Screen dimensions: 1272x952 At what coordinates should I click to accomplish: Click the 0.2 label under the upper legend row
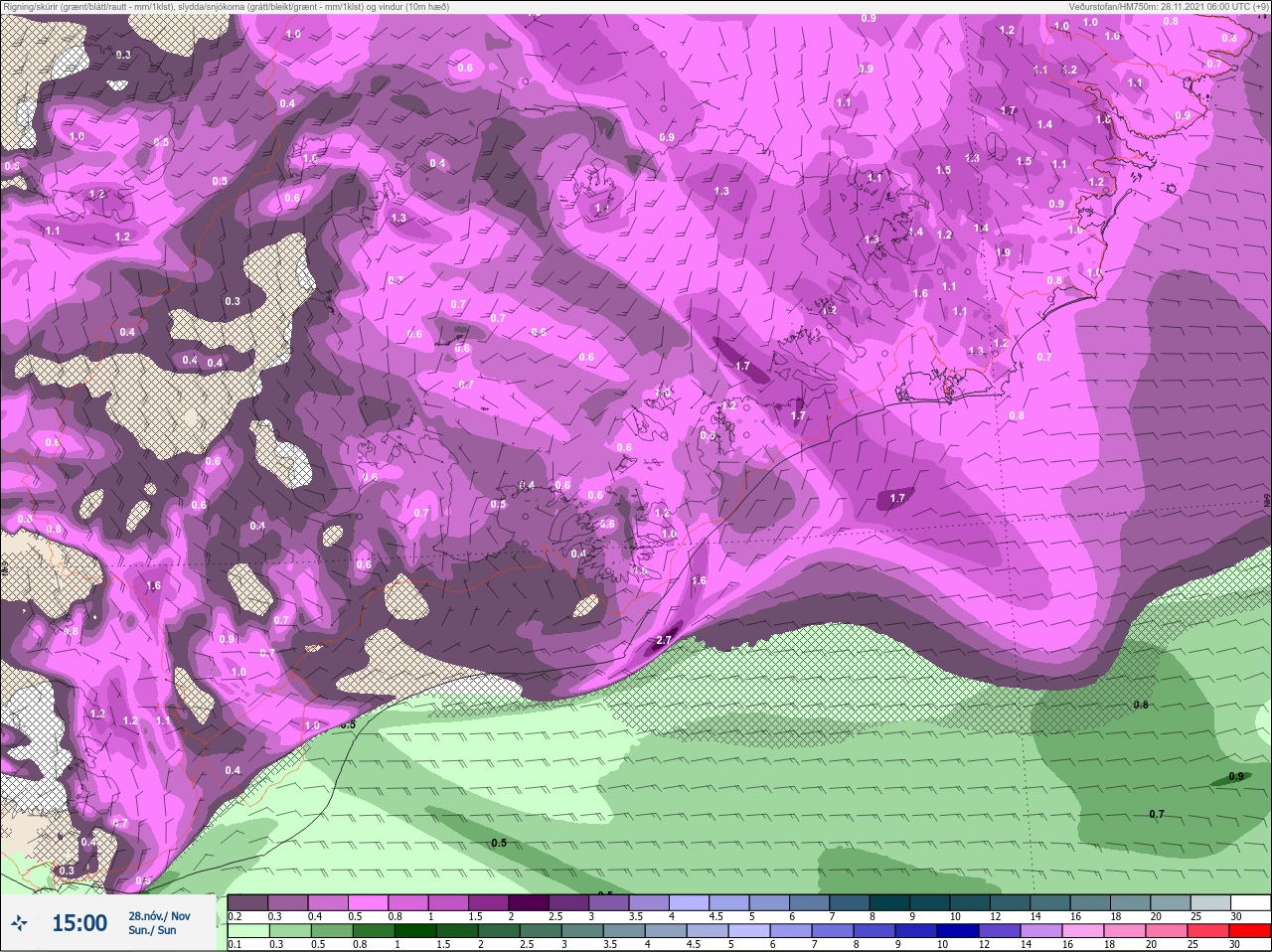point(236,916)
